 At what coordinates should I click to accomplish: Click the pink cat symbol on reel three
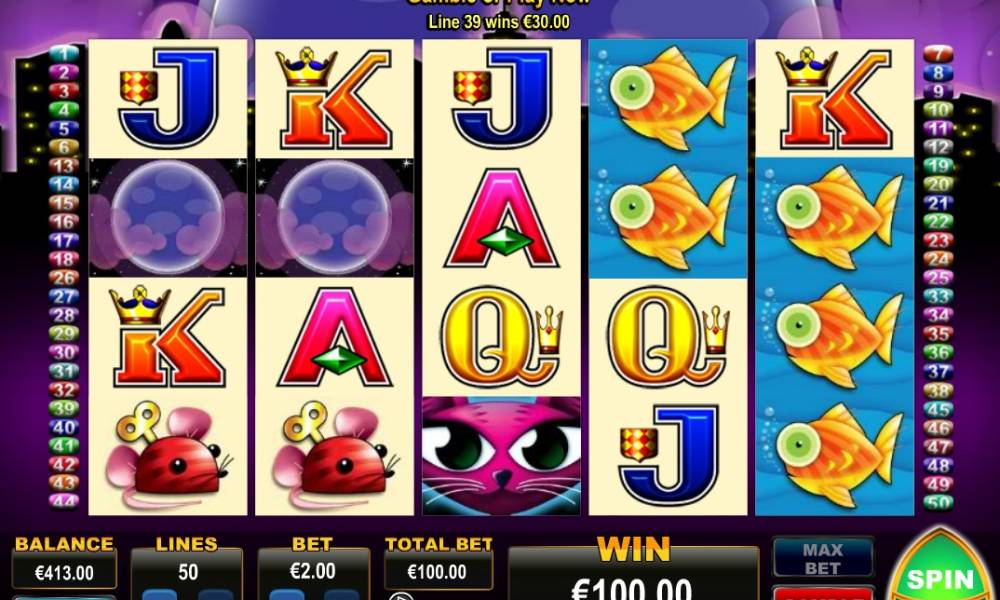501,455
